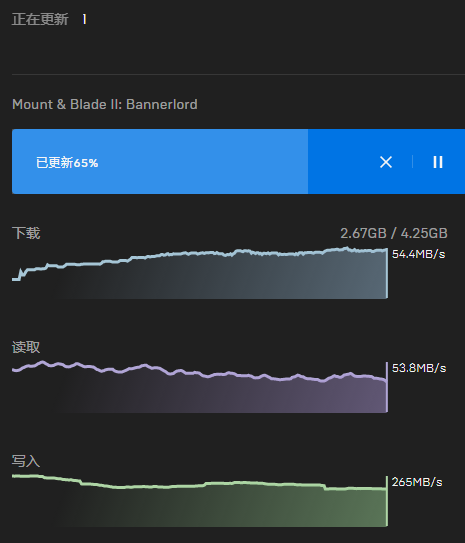This screenshot has width=465, height=543.
Task: Click the 下载 label
Action: click(x=26, y=233)
